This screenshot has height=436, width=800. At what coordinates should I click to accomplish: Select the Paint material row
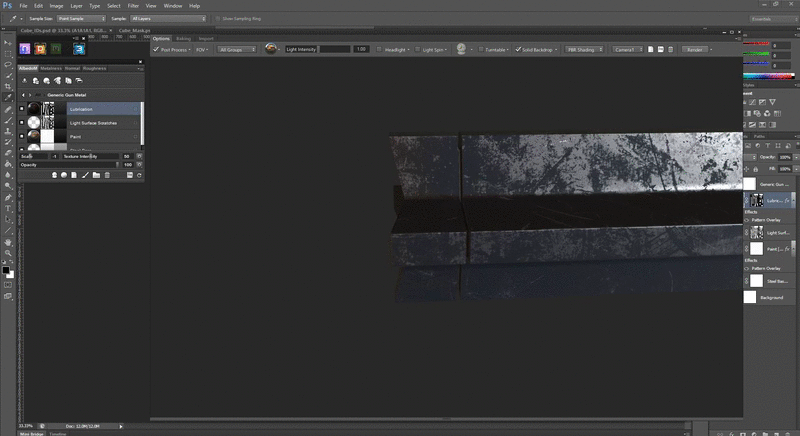coord(104,136)
